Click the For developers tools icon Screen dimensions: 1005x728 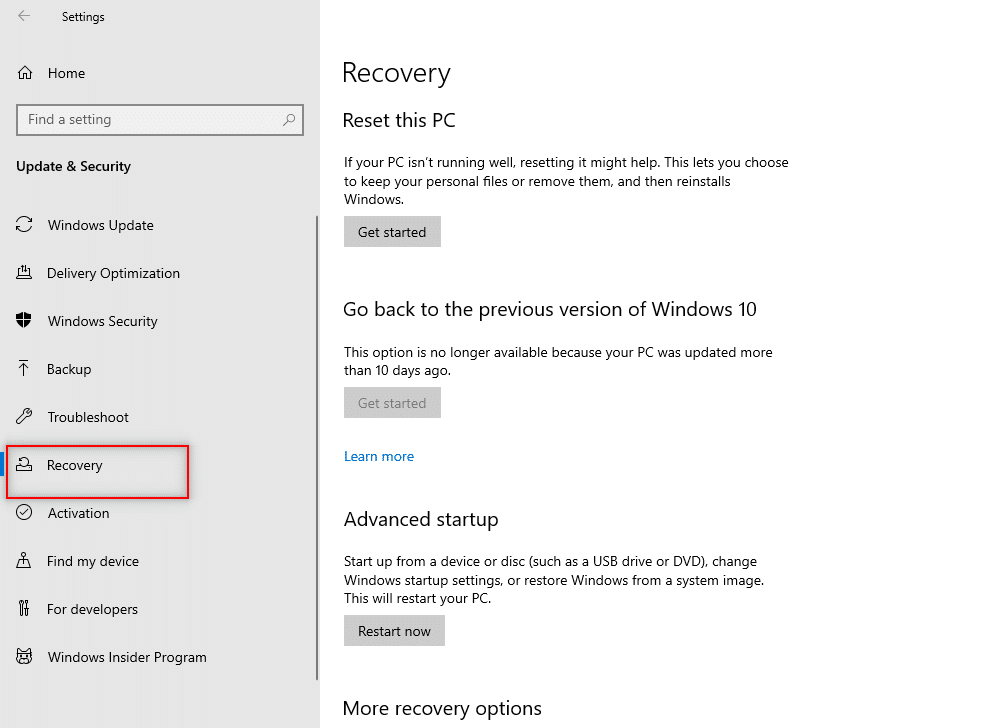[x=24, y=608]
